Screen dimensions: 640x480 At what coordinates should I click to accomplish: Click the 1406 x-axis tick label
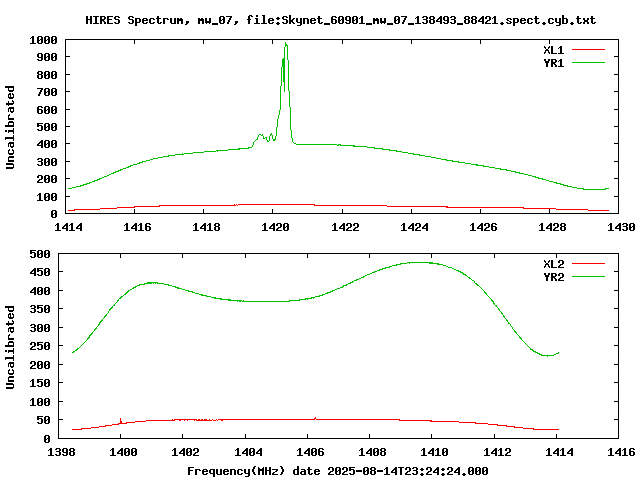[310, 452]
